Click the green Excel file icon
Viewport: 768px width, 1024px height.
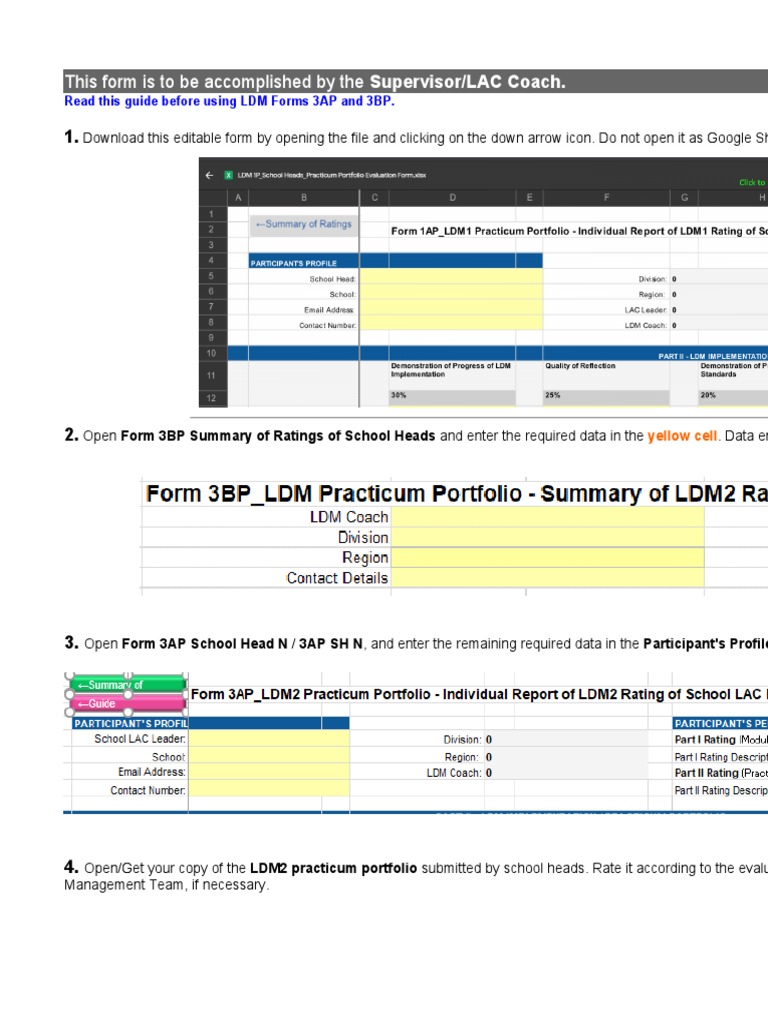[229, 175]
